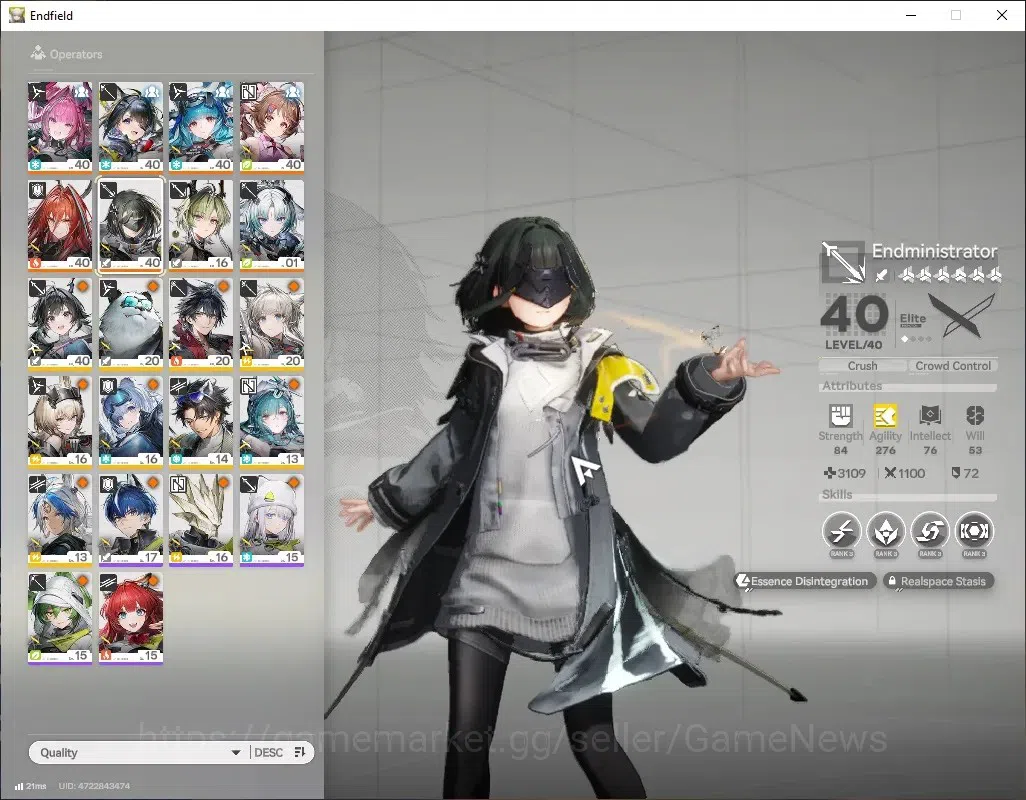Open the third skill swirl icon

(x=930, y=531)
